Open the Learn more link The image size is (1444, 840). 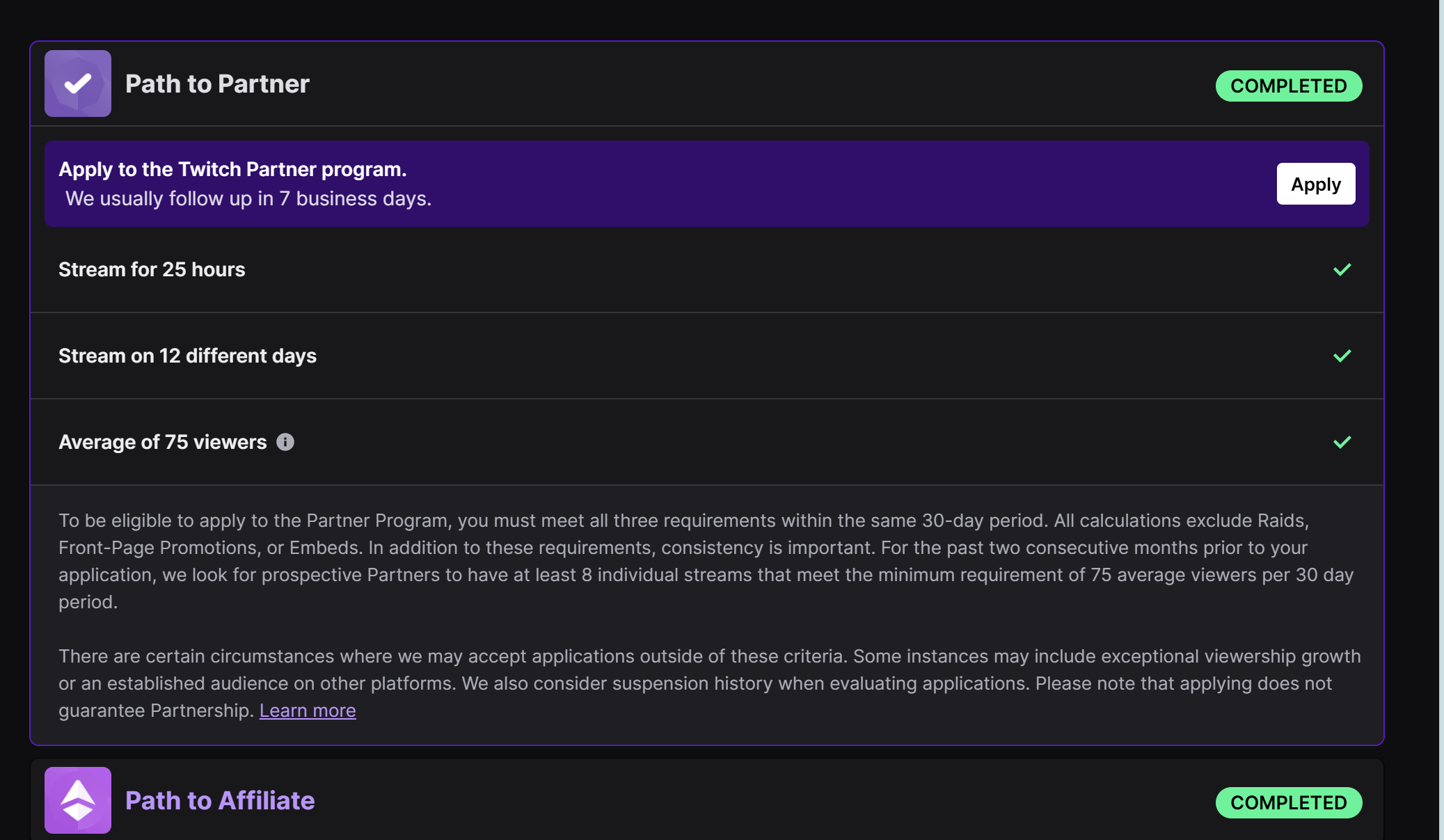[308, 711]
